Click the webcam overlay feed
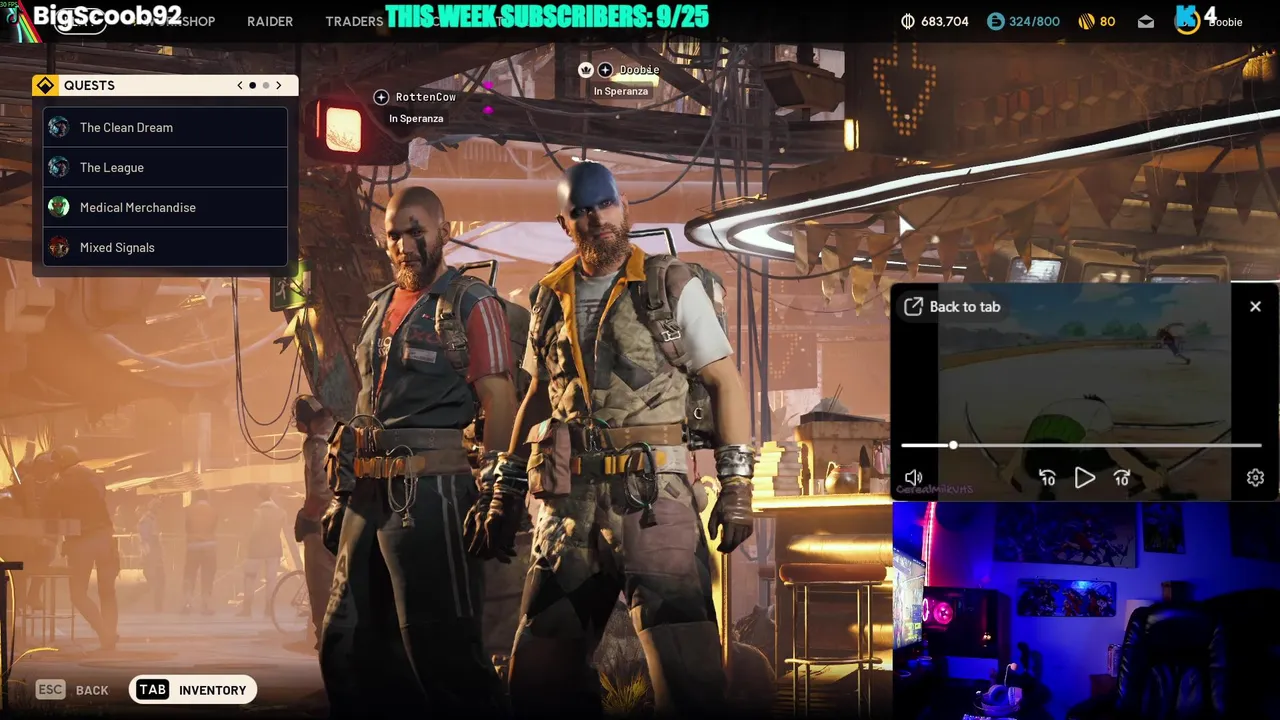 coord(1085,610)
